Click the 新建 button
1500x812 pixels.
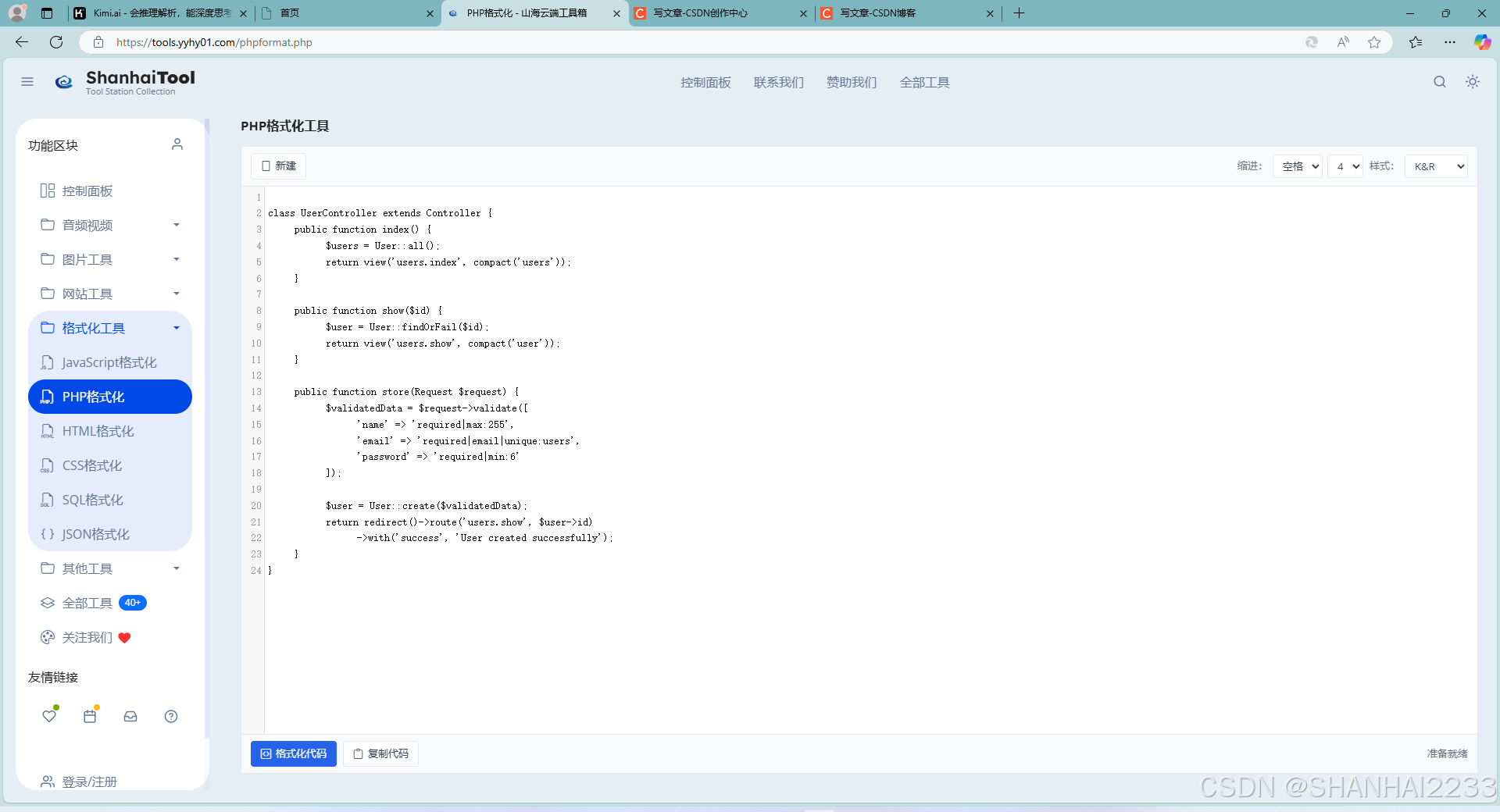278,166
